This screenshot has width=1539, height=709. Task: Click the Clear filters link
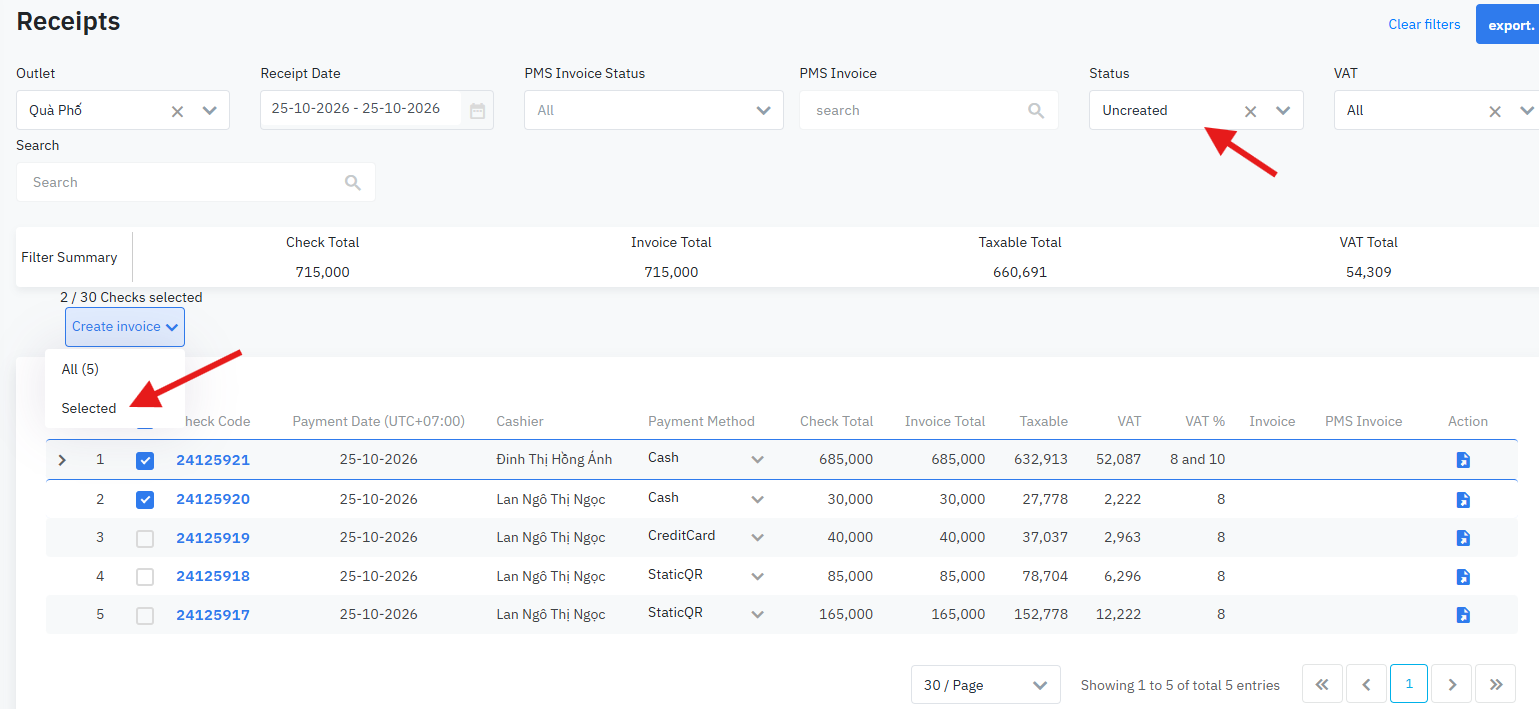[x=1424, y=24]
